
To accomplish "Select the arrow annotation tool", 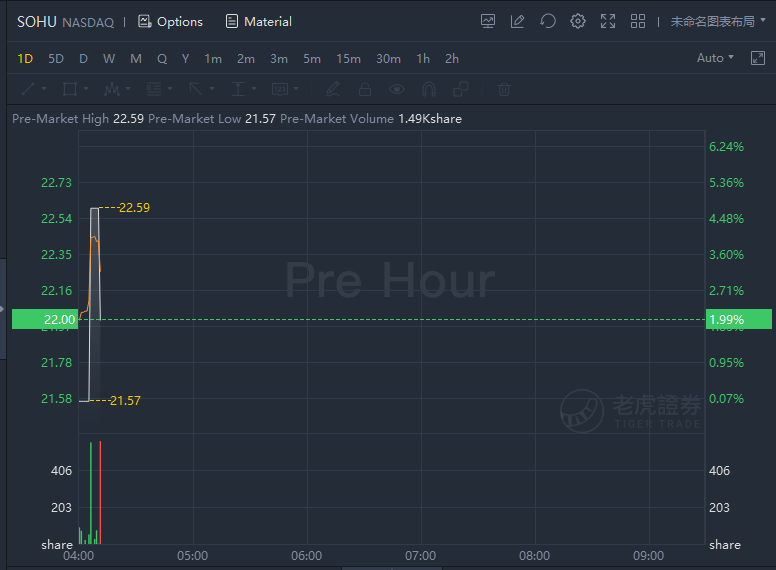I will 196,89.
